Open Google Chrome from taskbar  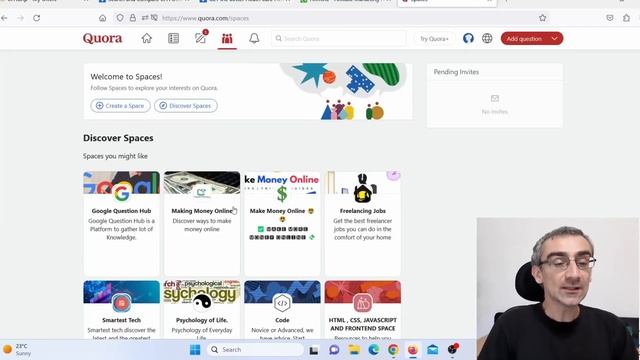tap(393, 350)
